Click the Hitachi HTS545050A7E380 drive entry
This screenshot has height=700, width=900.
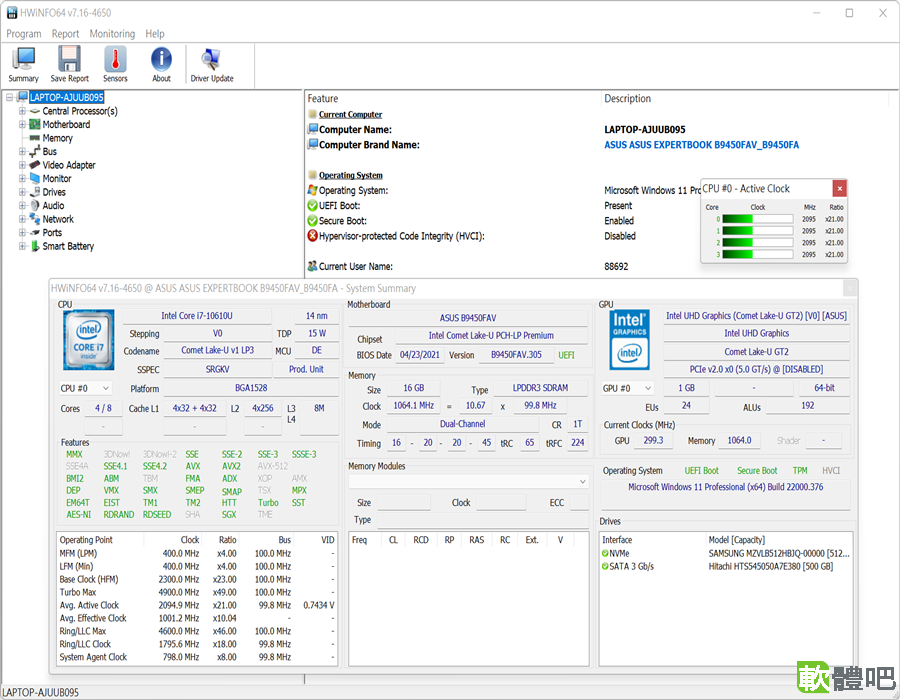[x=770, y=566]
